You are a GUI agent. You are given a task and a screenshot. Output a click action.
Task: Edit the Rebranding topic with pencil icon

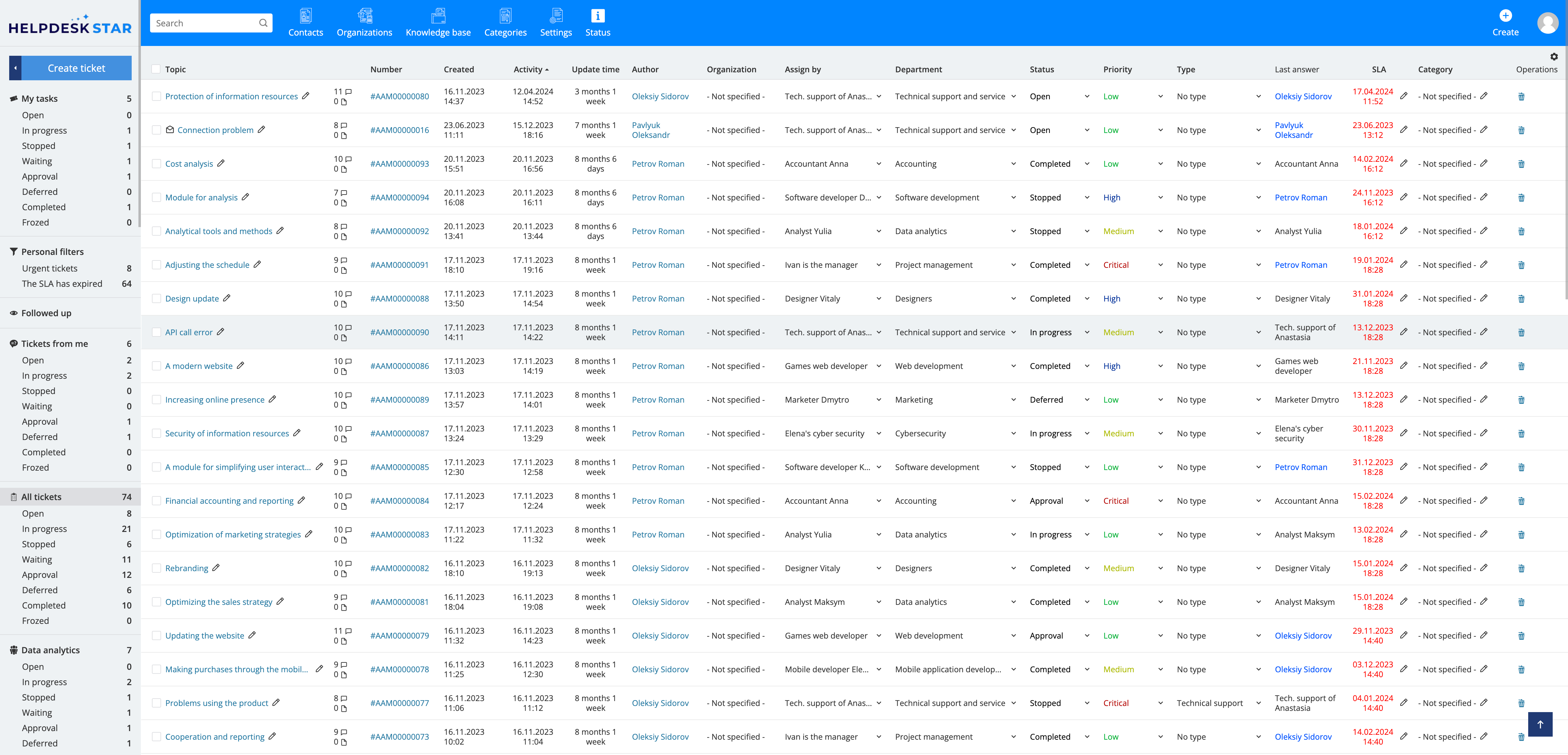[x=216, y=567]
